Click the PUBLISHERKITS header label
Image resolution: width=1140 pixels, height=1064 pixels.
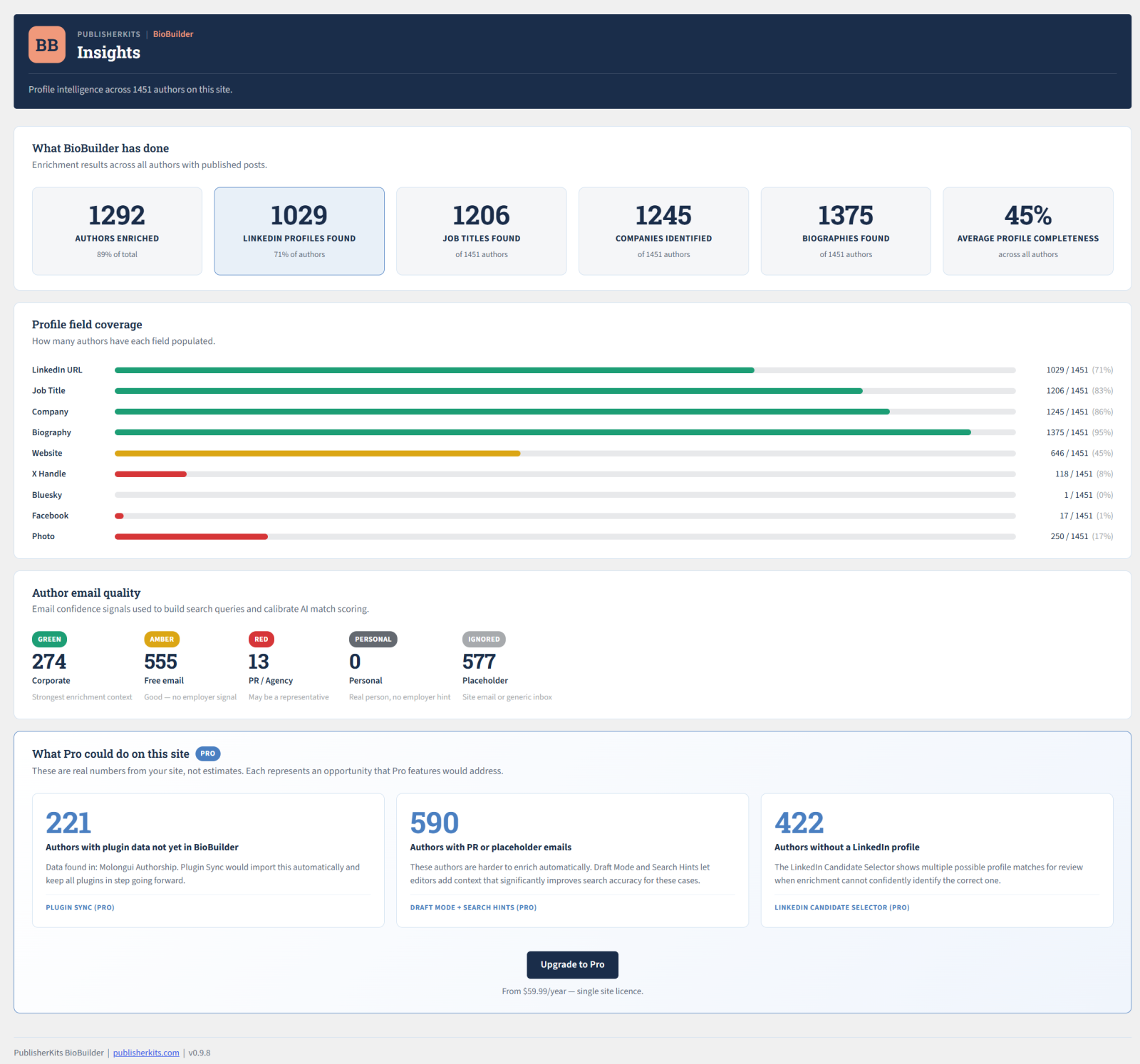click(109, 34)
